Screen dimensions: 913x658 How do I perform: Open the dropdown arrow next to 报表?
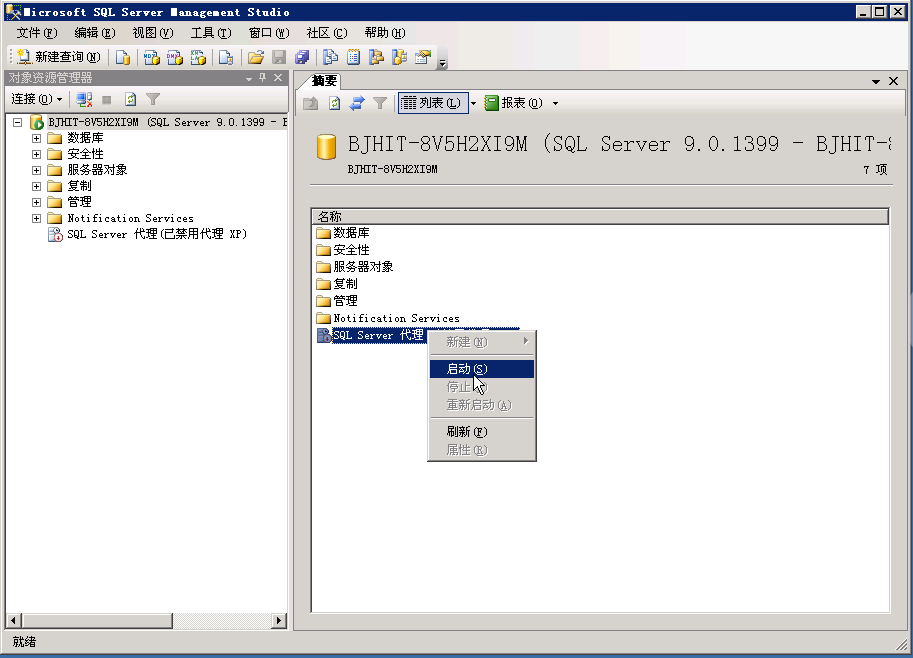(555, 104)
